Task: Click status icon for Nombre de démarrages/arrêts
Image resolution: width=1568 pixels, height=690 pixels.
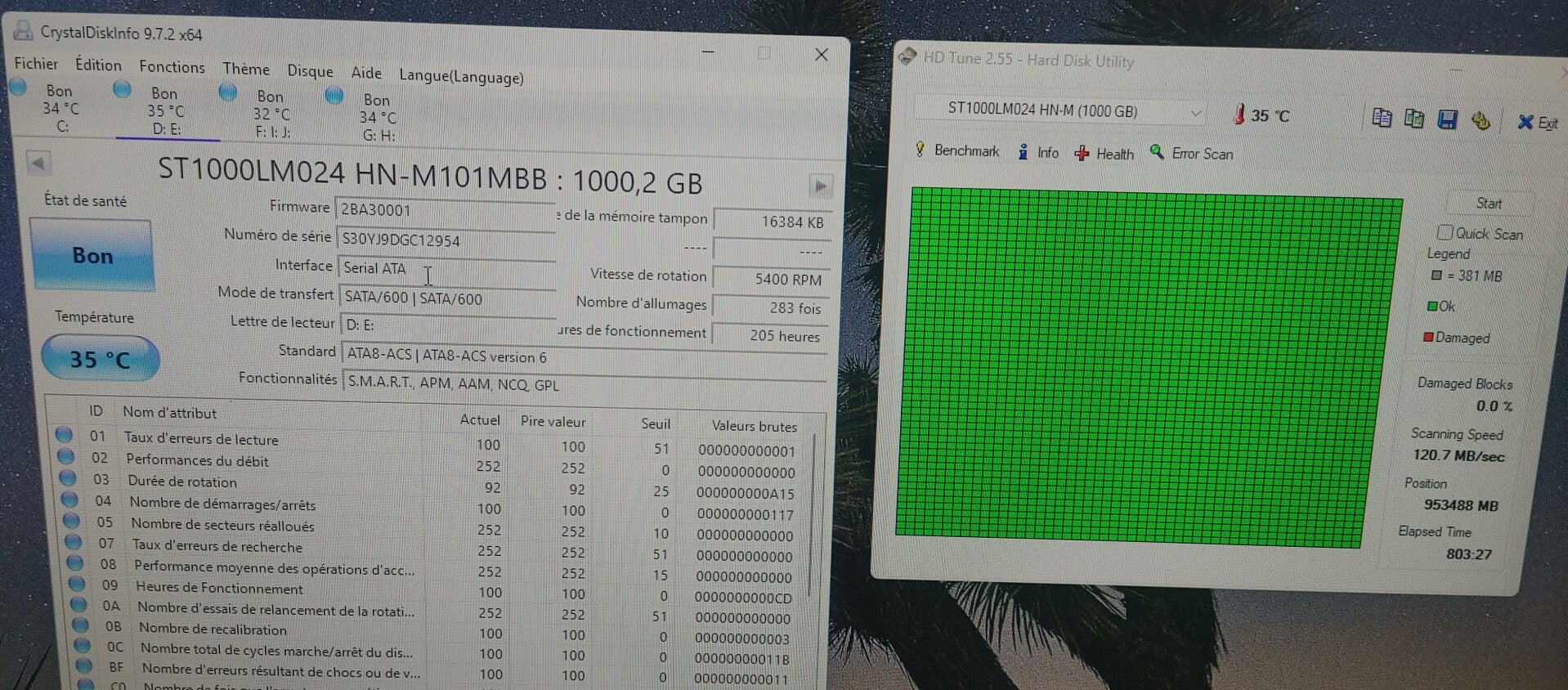Action: coord(70,499)
